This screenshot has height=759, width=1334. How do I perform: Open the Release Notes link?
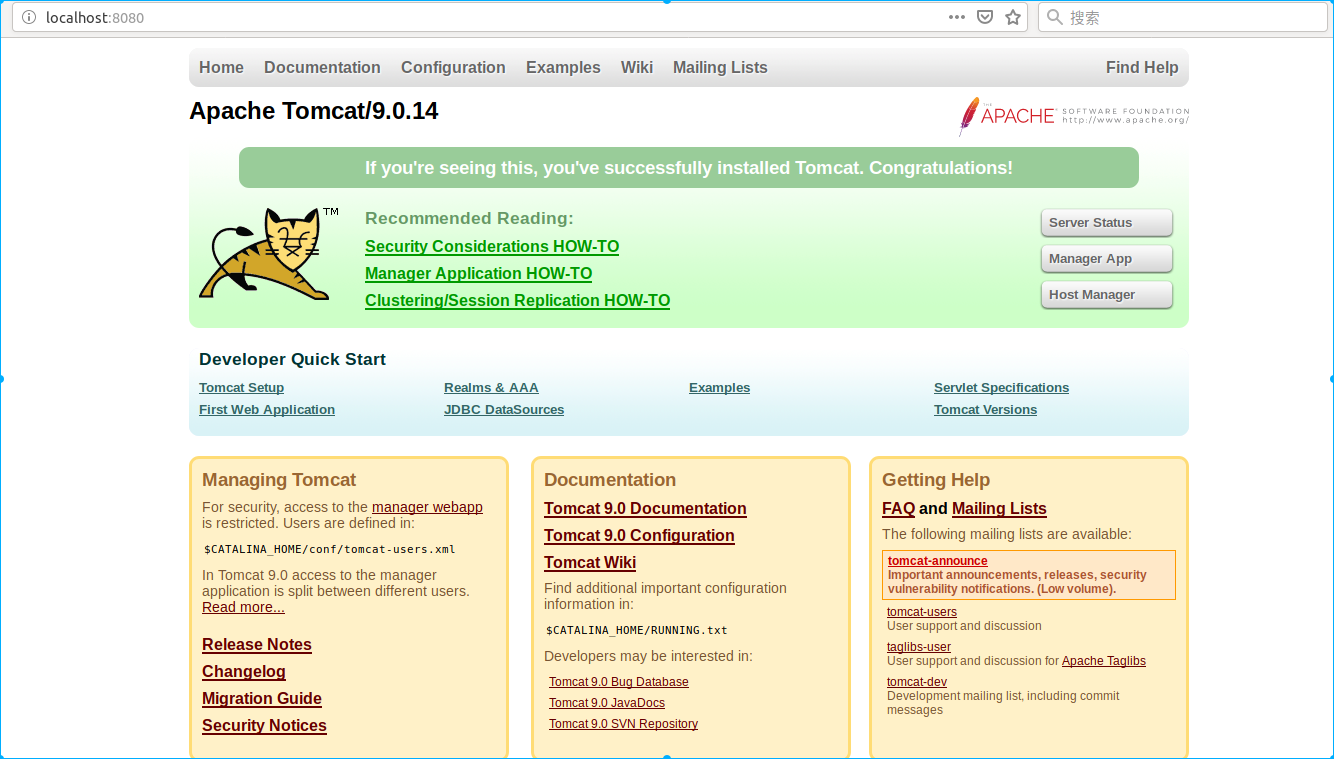click(257, 644)
